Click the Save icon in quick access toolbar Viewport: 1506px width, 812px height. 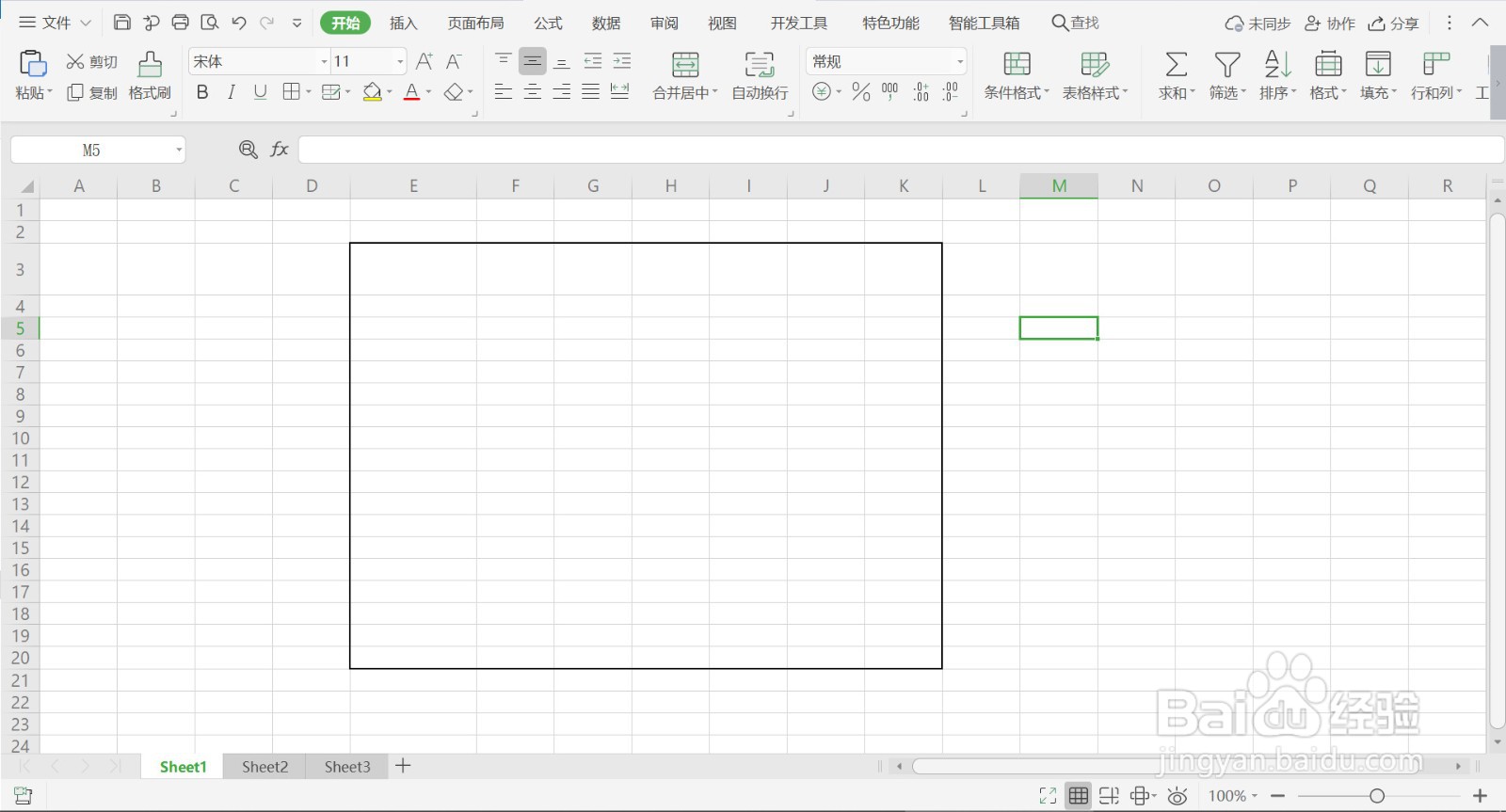pyautogui.click(x=122, y=23)
